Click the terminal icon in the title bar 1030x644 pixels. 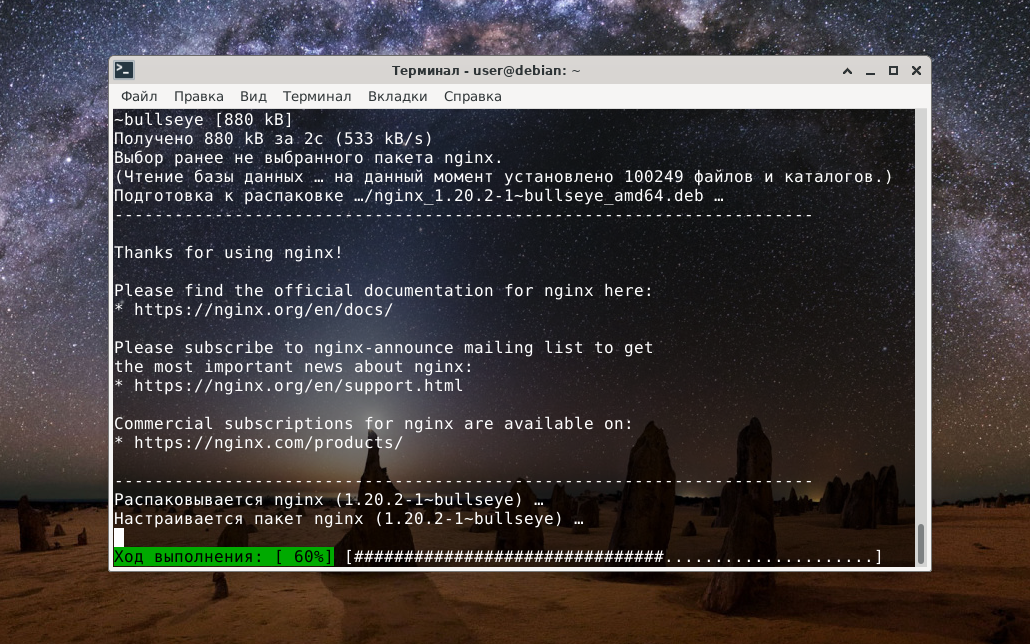[124, 70]
